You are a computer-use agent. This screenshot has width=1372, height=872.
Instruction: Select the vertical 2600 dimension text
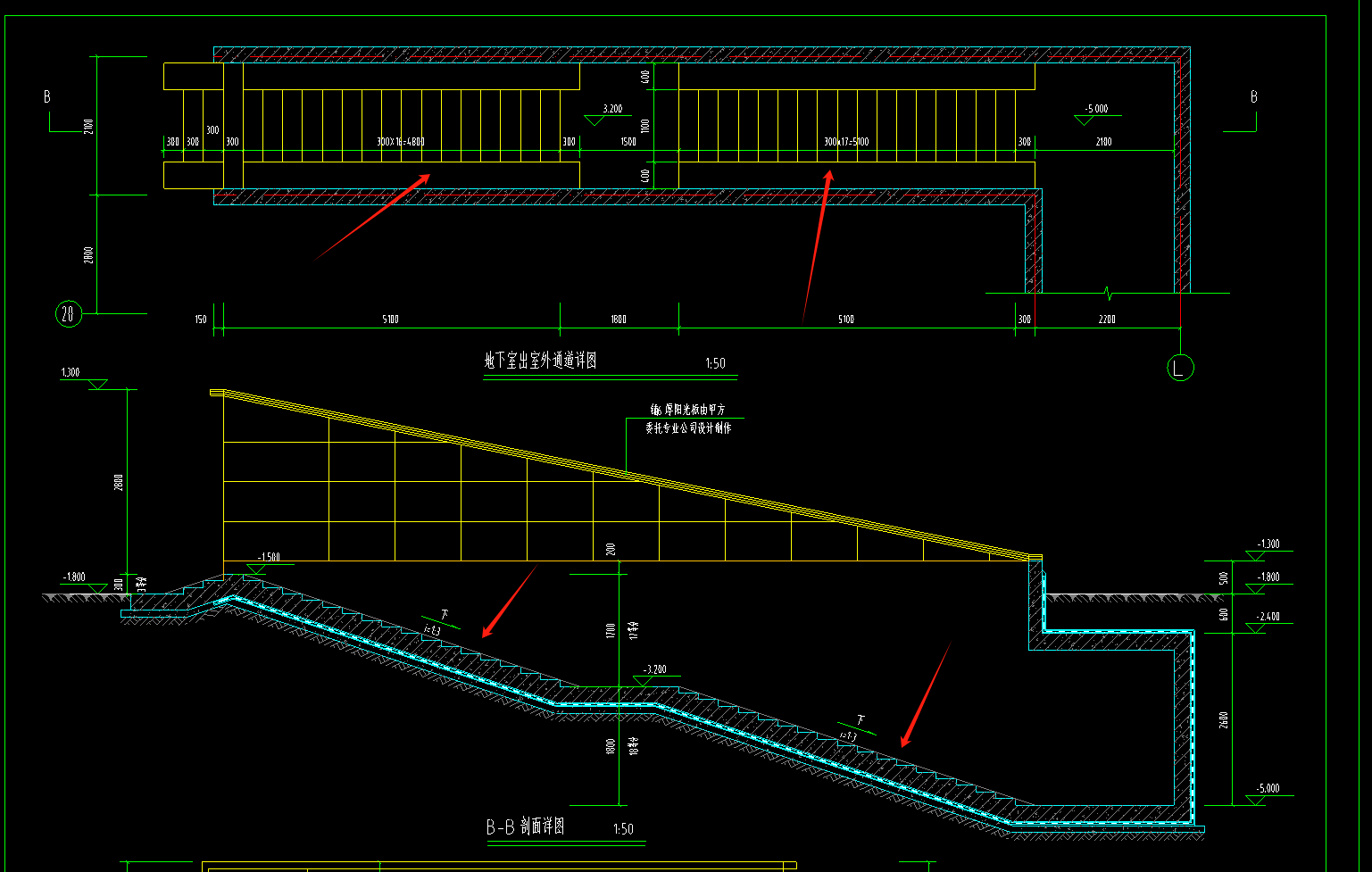[x=1224, y=719]
